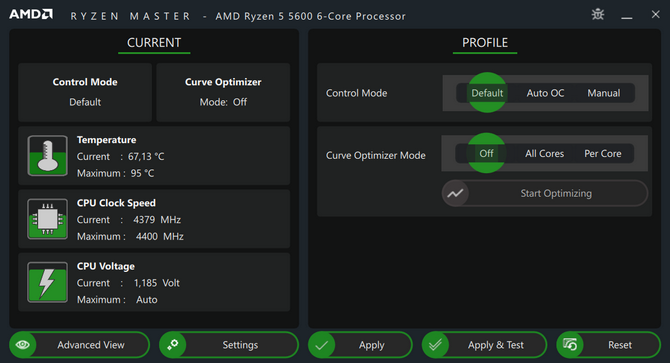This screenshot has width=670, height=363.
Task: Minimize the Ryzen Master window
Action: coord(627,17)
